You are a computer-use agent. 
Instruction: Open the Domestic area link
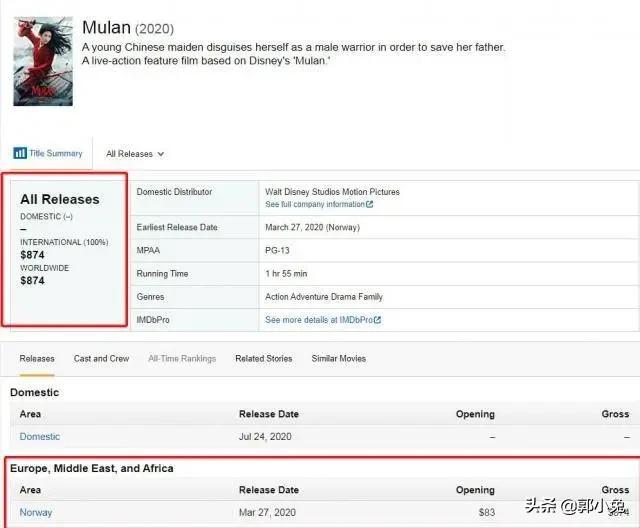40,437
